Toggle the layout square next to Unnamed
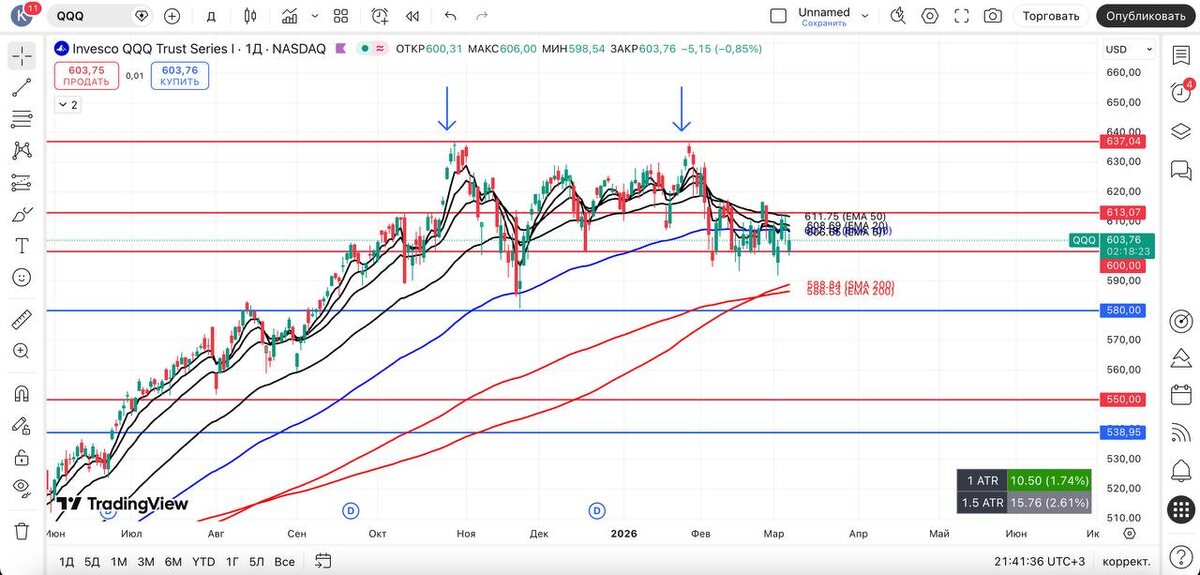 [778, 16]
